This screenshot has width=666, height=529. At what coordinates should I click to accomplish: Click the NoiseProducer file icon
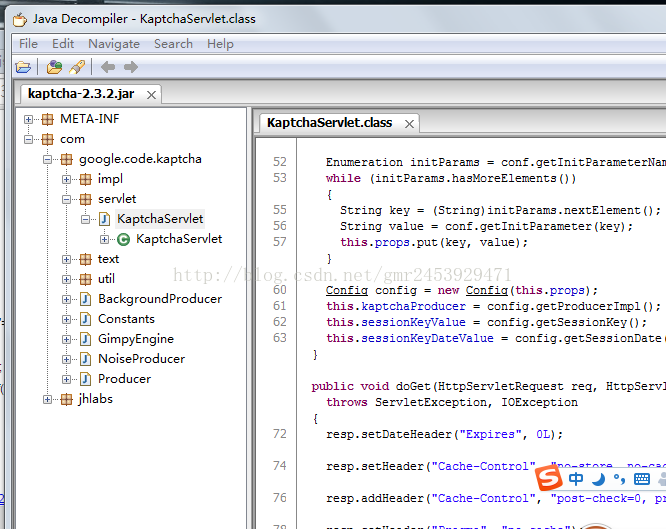point(85,359)
